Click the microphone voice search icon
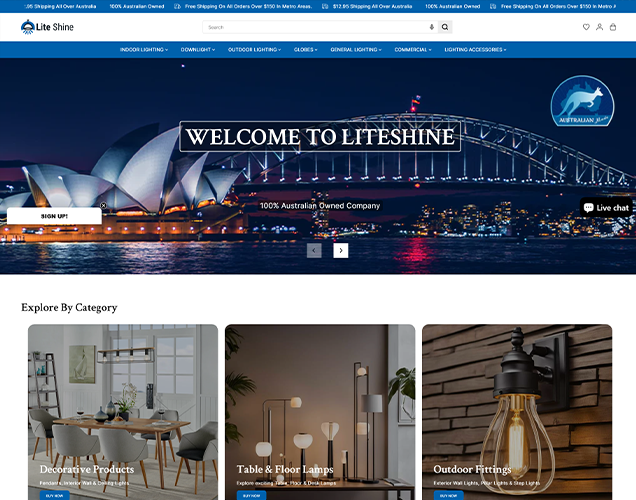The image size is (636, 500). tap(431, 27)
